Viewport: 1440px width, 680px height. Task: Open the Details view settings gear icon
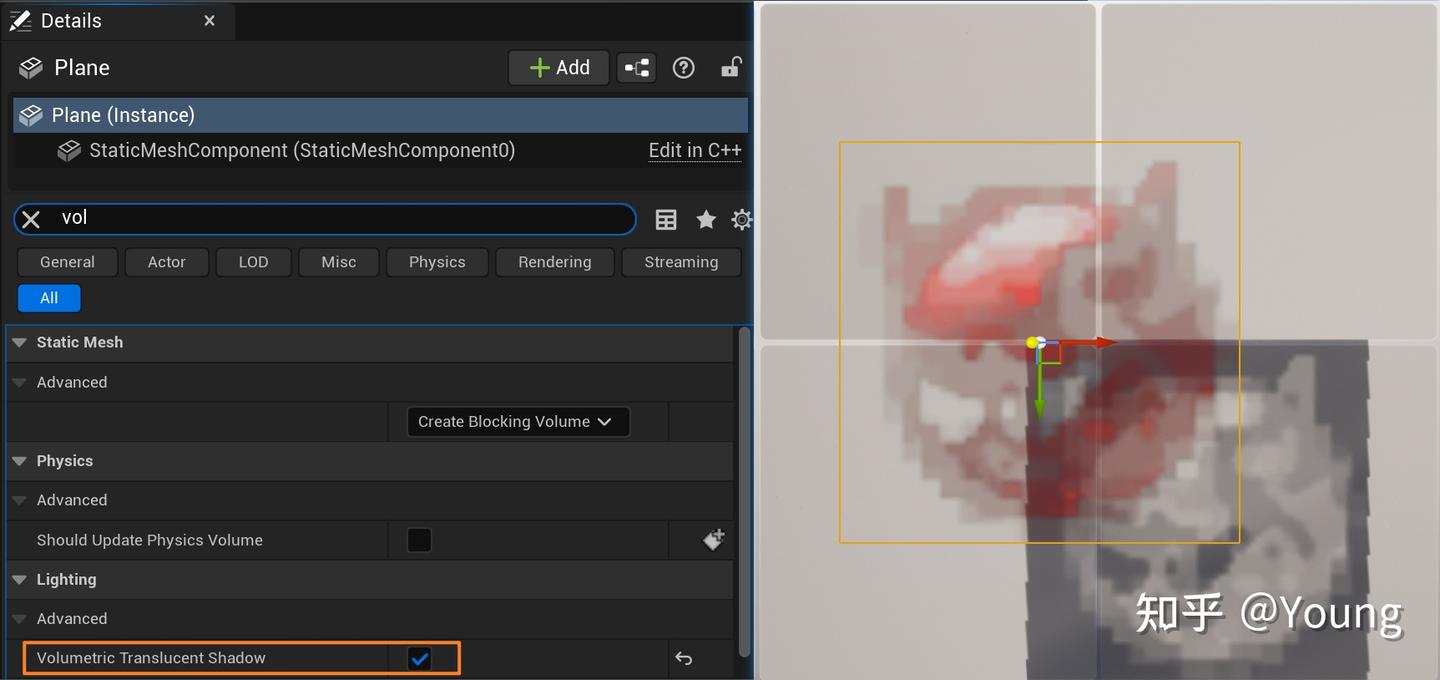[742, 219]
